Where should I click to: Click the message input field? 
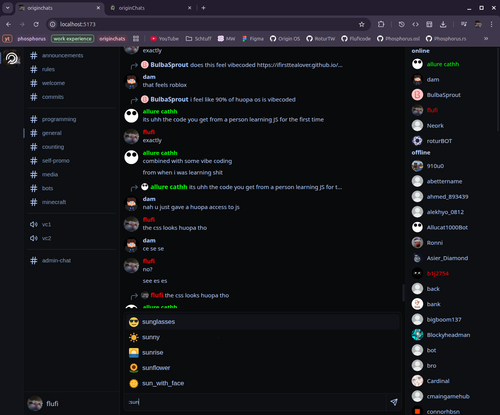tap(256, 402)
